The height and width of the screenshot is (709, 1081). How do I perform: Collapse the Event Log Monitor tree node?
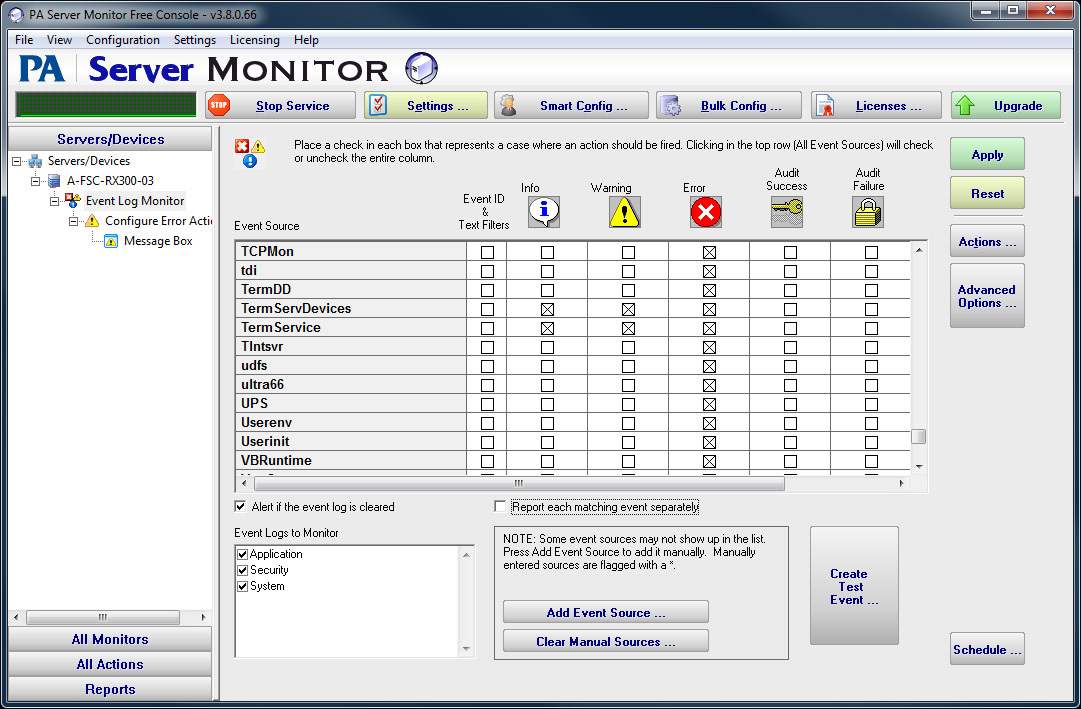pyautogui.click(x=55, y=201)
